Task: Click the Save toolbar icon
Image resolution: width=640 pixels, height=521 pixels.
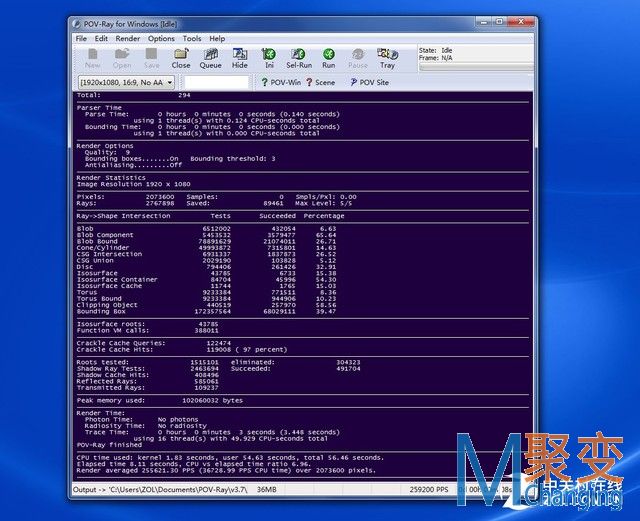Action: point(151,58)
